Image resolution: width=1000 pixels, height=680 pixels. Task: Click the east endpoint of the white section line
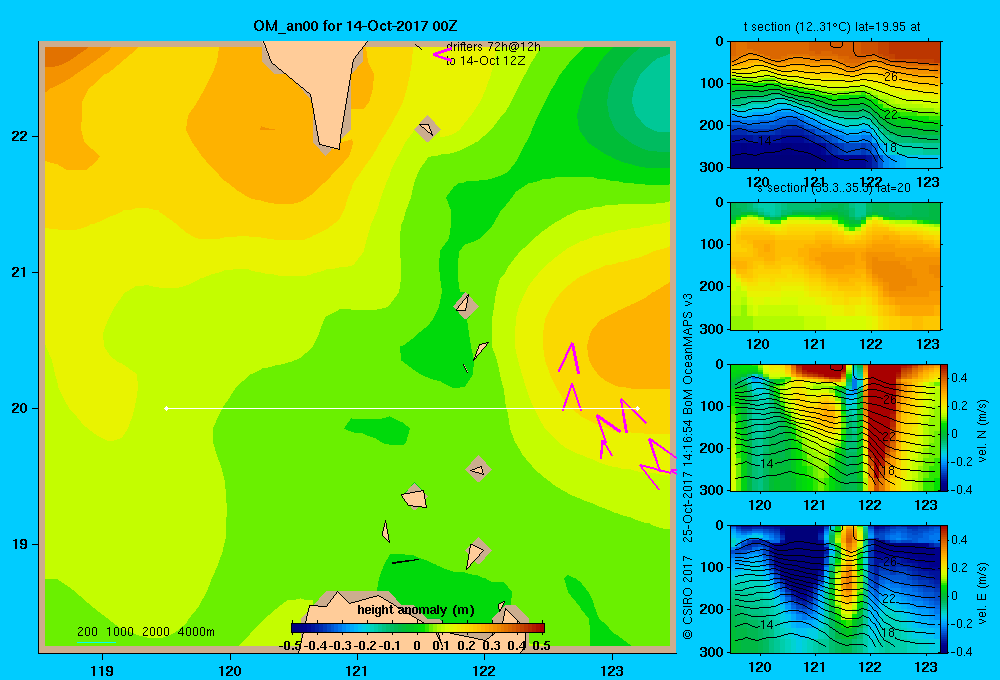pos(637,408)
